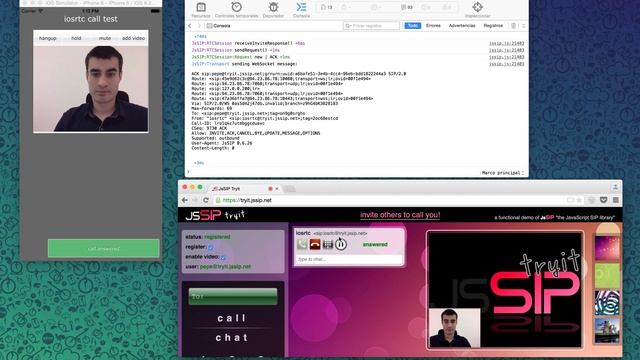Open the Marco principal frame selector
Image resolution: width=640 pixels, height=360 pixels.
click(503, 173)
